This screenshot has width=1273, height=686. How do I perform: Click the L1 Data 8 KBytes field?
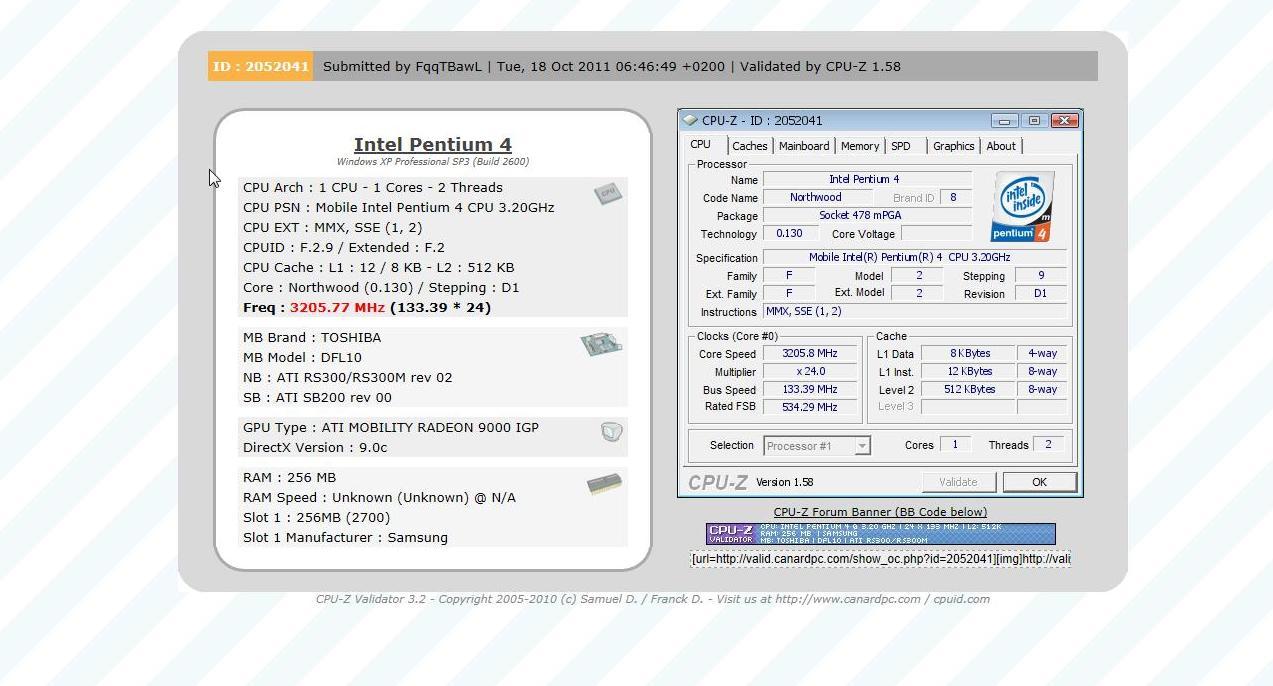click(968, 353)
